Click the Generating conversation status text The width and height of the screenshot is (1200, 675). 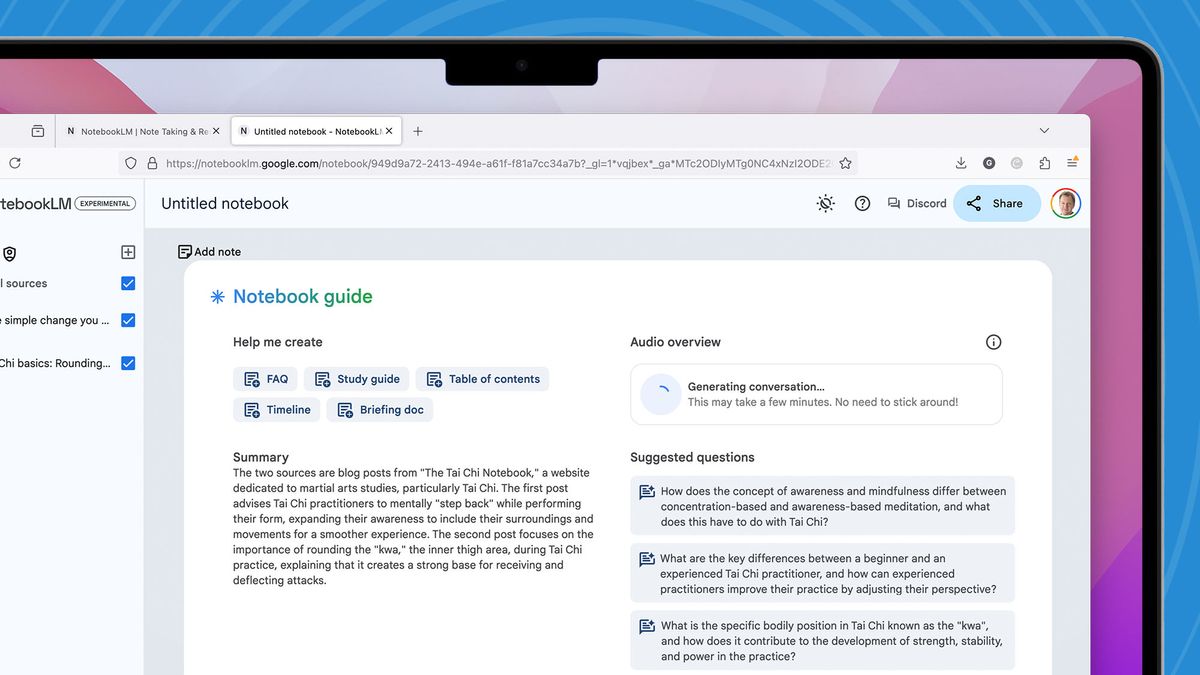[756, 386]
